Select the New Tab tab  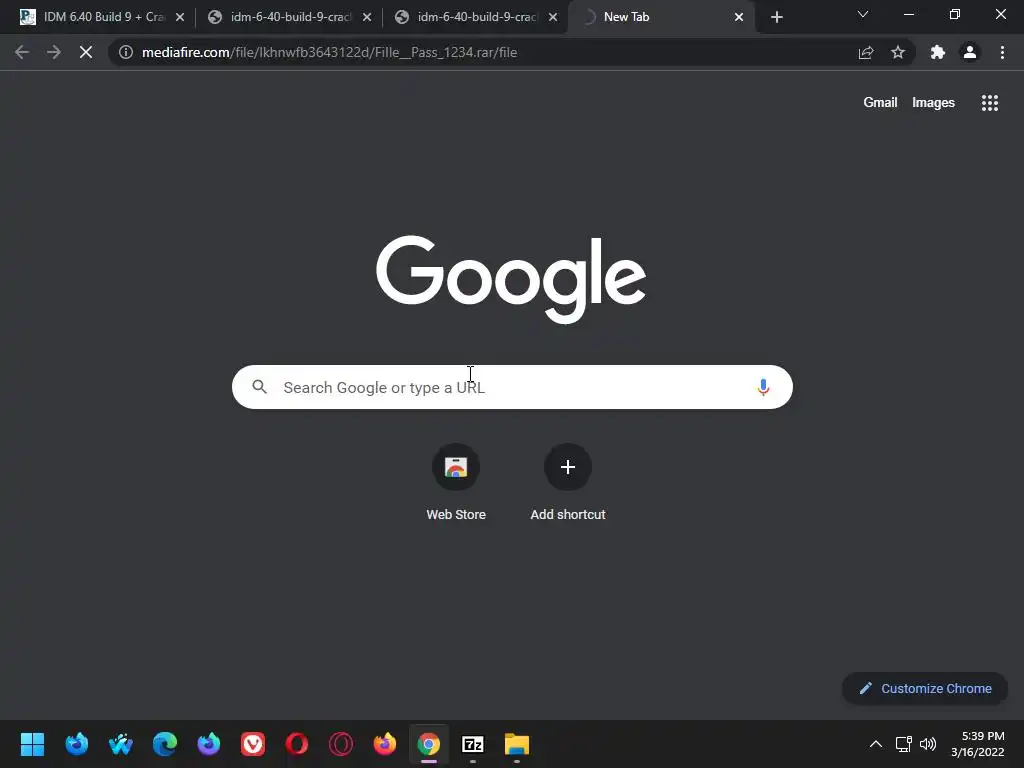click(661, 17)
